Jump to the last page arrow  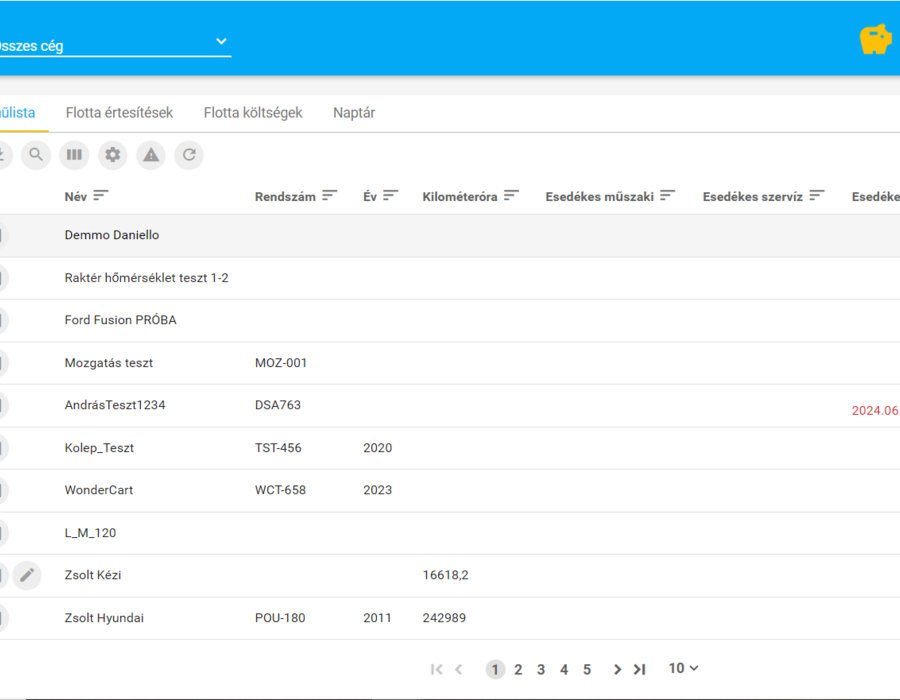(639, 670)
